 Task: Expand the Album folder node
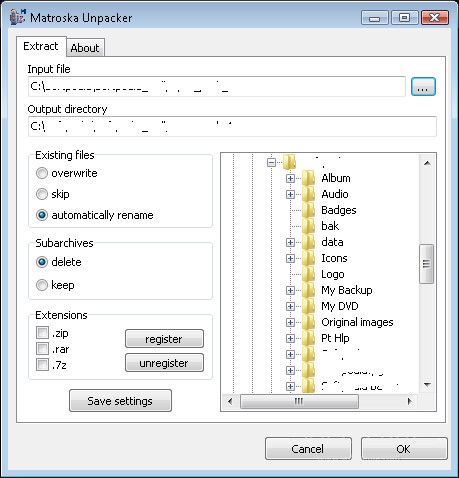point(290,178)
